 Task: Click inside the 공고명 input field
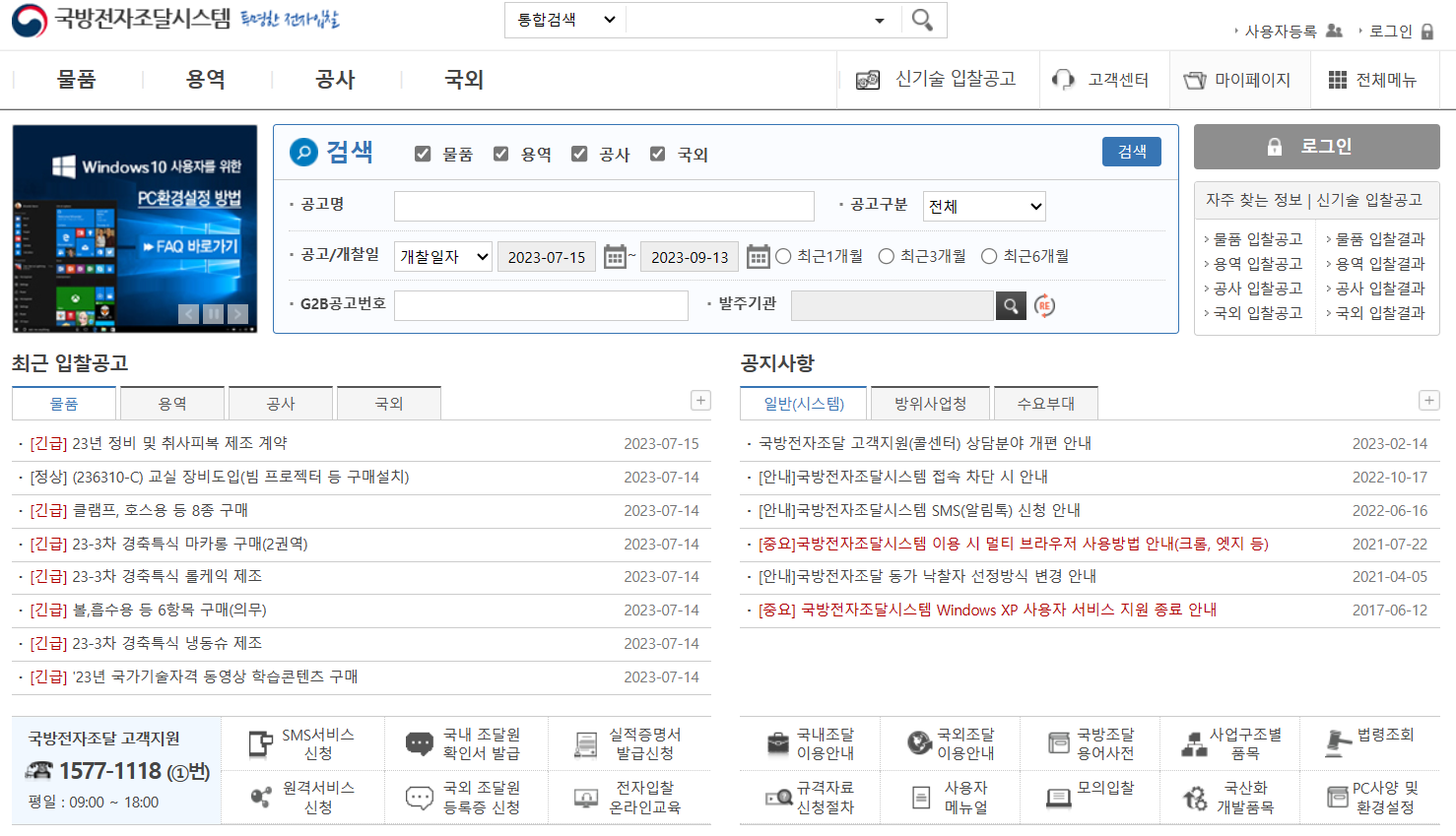point(603,206)
